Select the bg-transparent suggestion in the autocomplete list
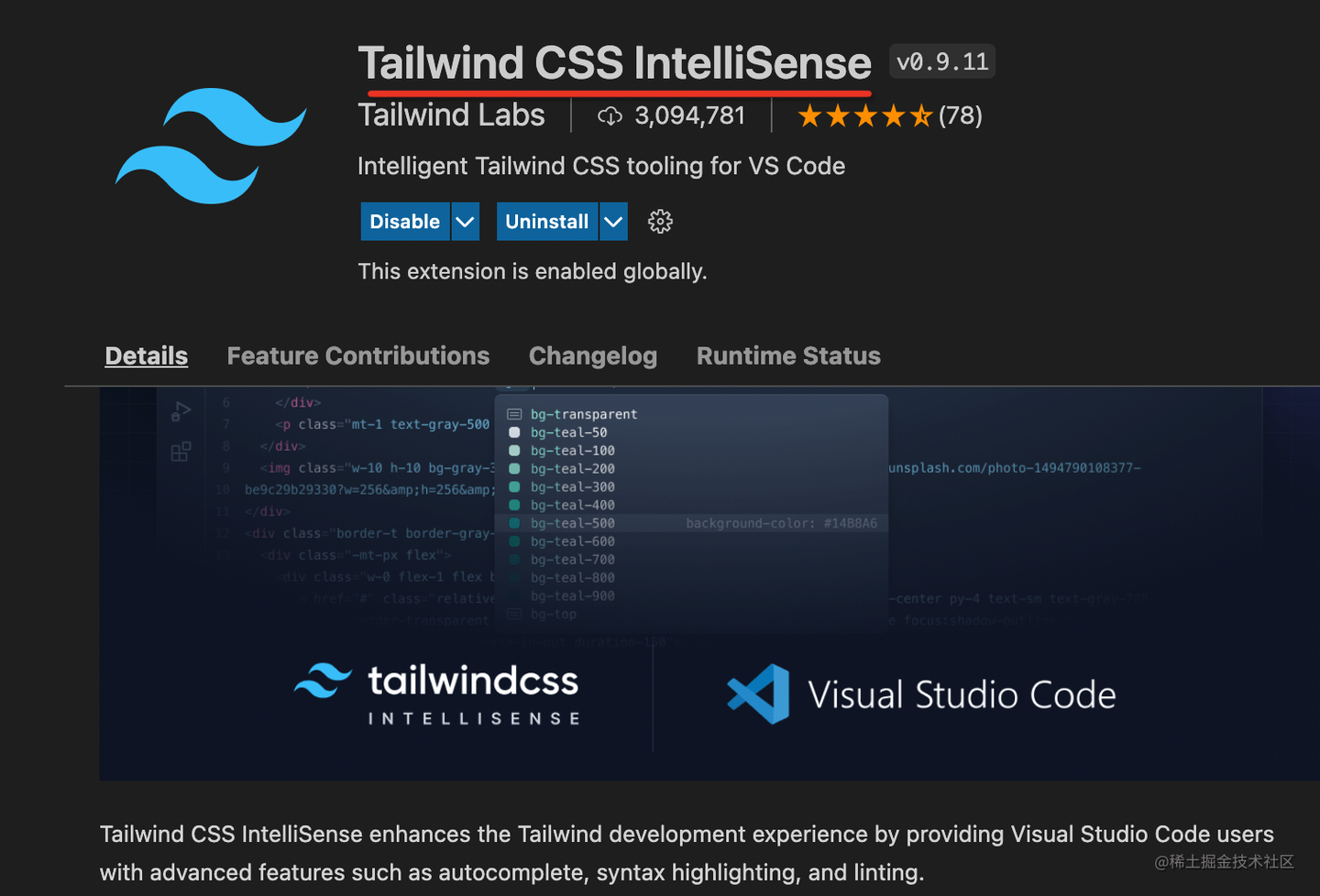1320x896 pixels. point(584,413)
